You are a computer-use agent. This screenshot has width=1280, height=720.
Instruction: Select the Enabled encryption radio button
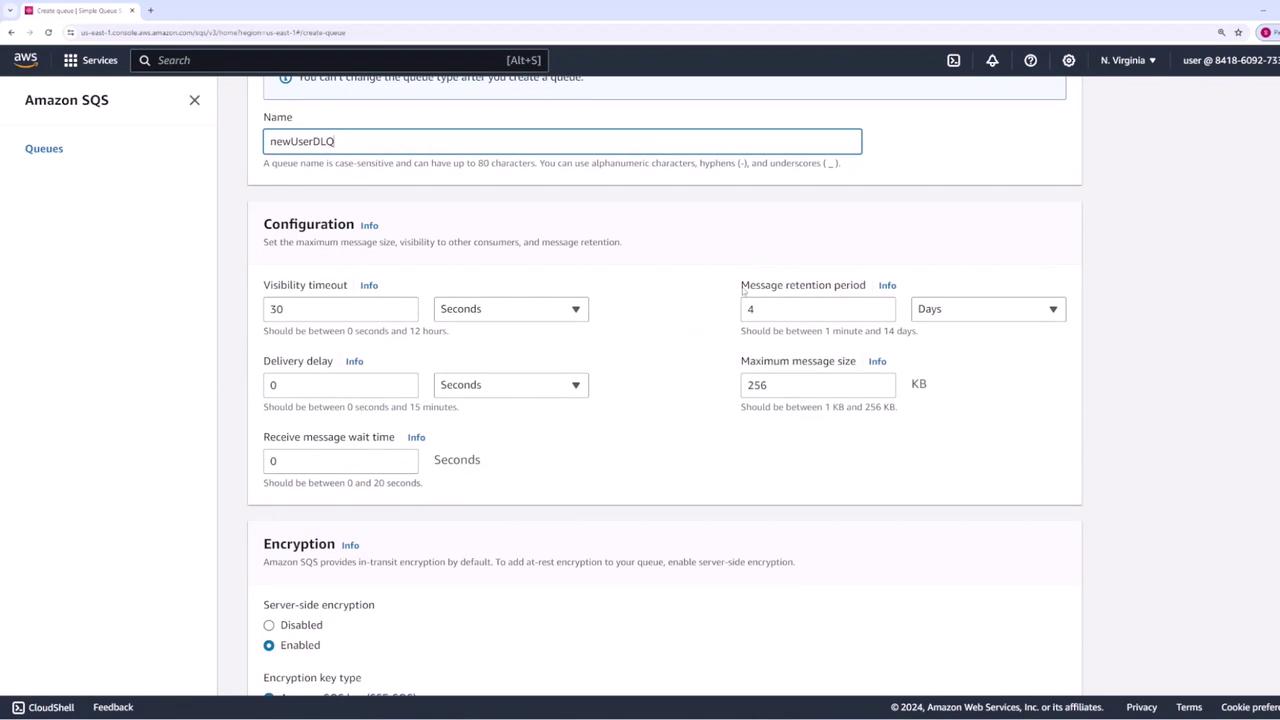[269, 645]
